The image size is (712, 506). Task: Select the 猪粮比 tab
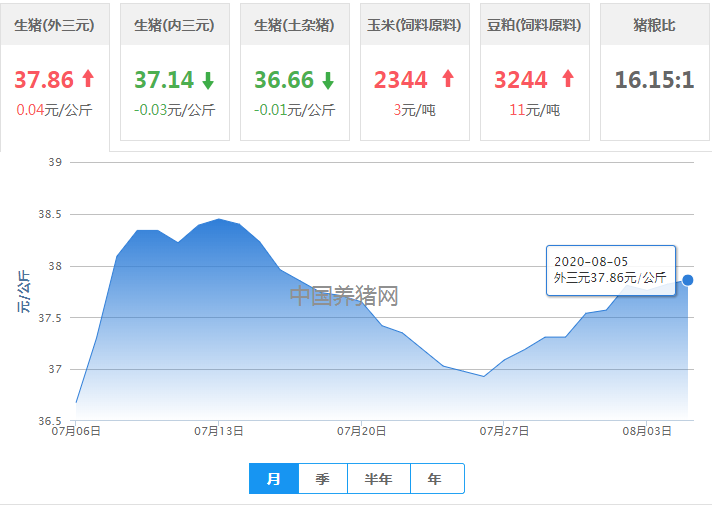coord(654,25)
